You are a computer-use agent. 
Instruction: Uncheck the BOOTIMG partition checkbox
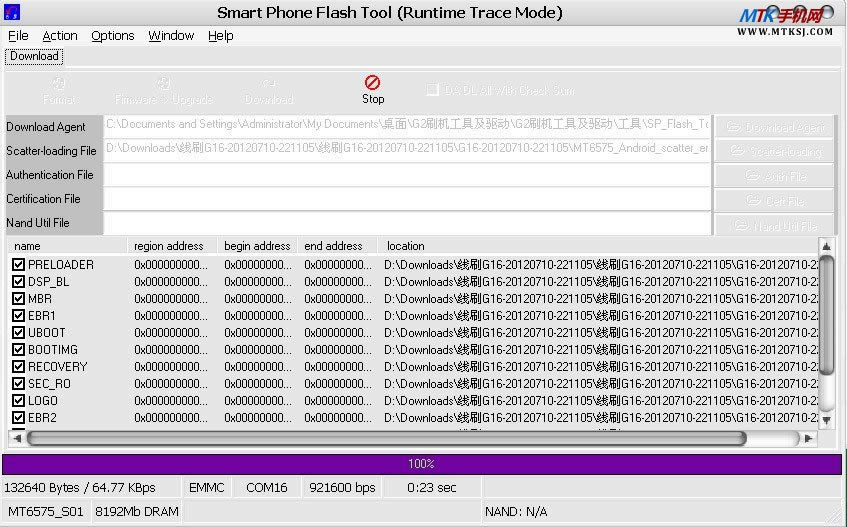pyautogui.click(x=19, y=350)
